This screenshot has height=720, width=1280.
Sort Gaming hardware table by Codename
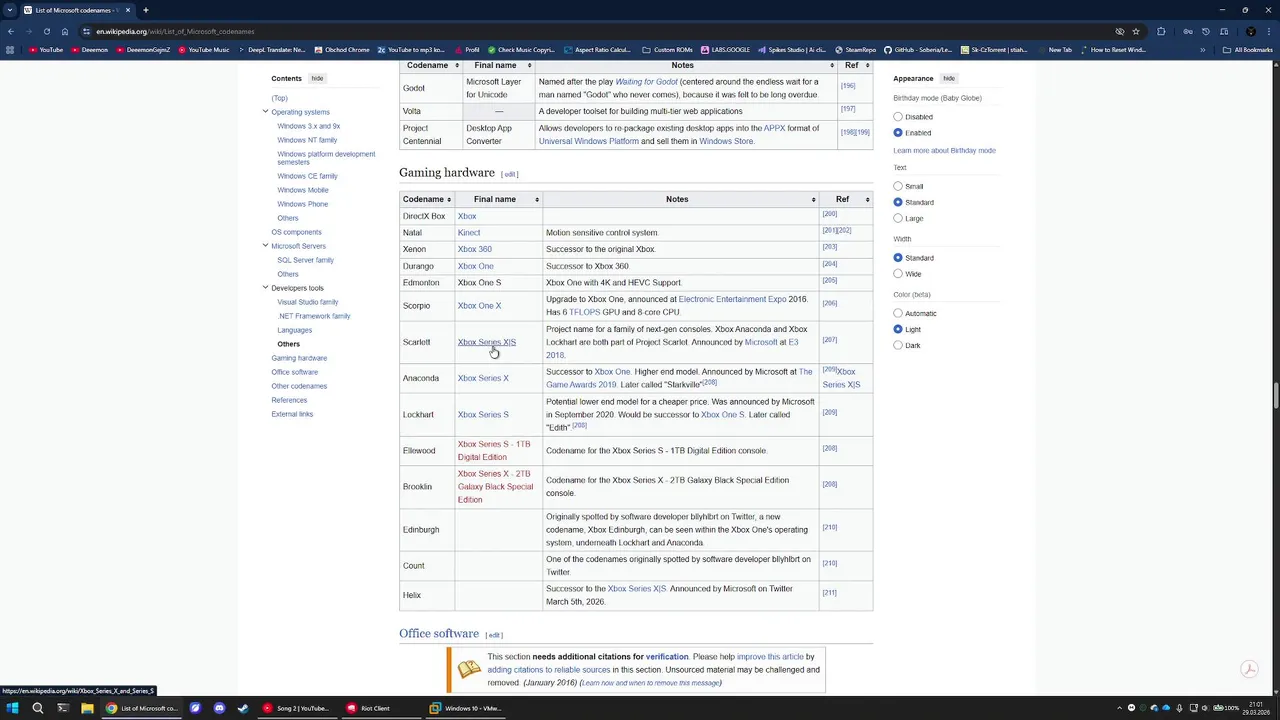[427, 199]
